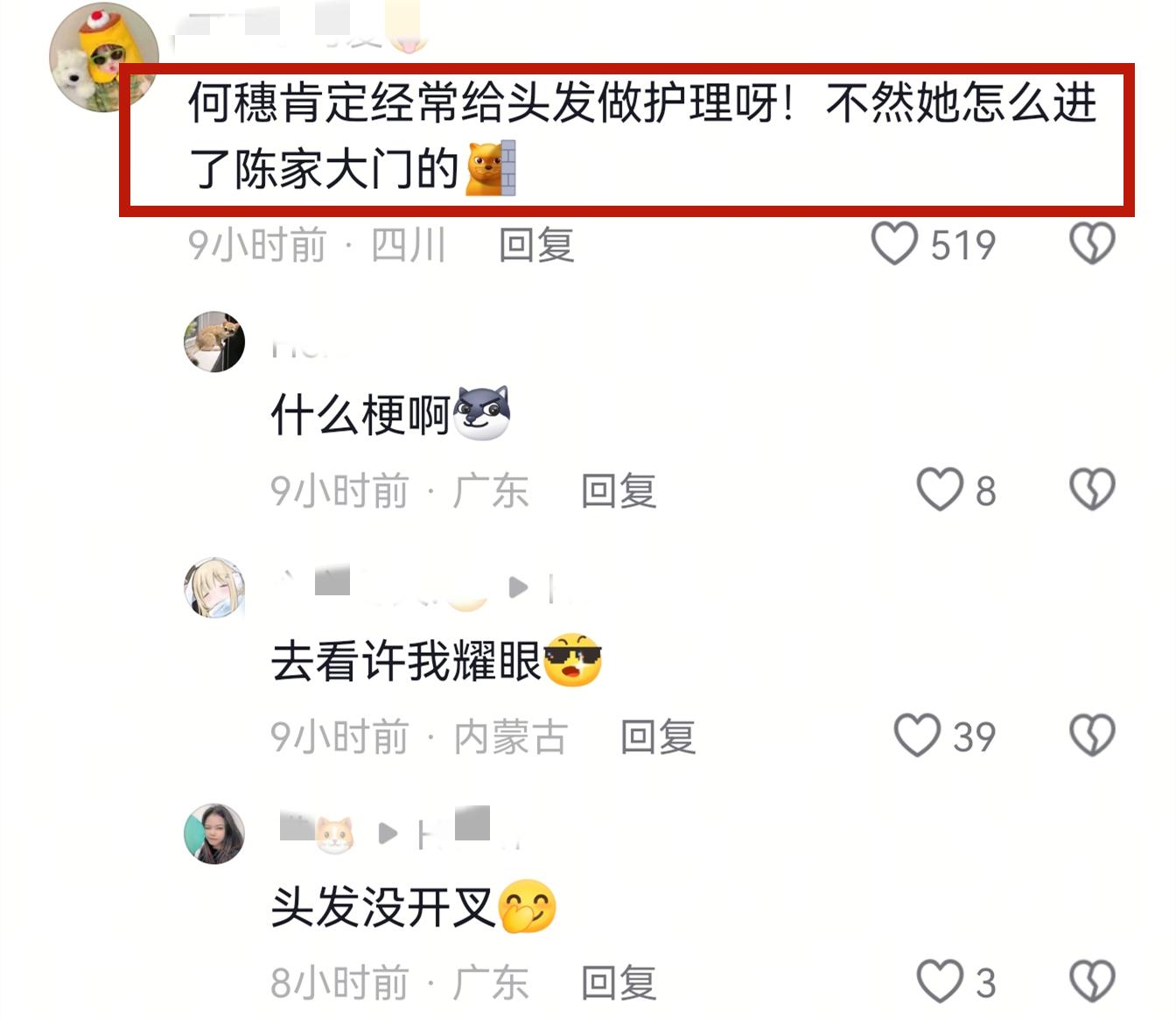Dislike the 去看许我耀眼 reply
This screenshot has width=1176, height=1019.
(1092, 734)
